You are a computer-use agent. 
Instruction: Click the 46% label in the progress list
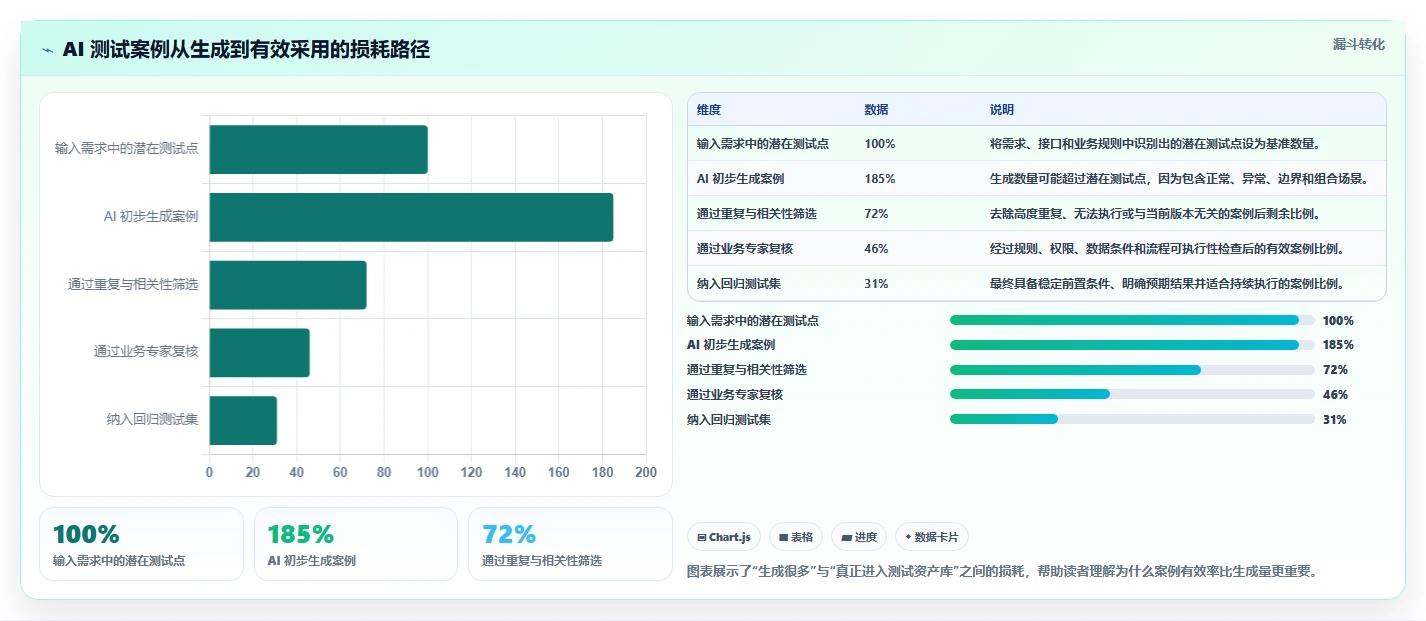pos(1335,395)
